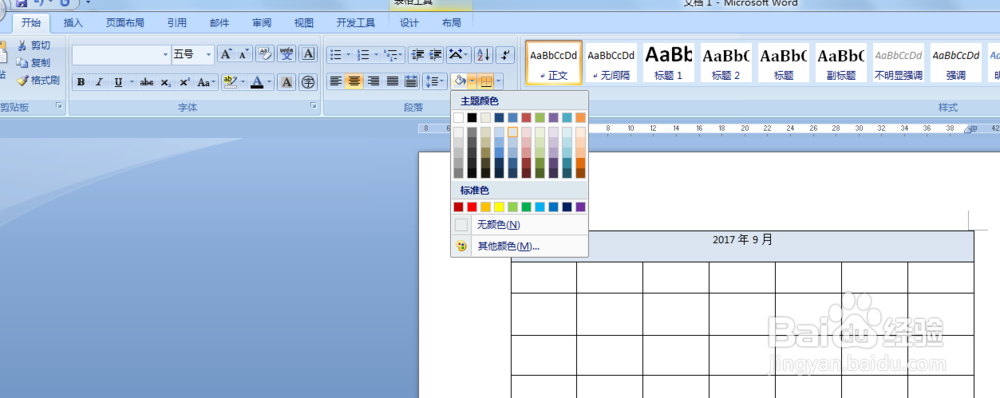Choose 无颜色(N) No Color option
This screenshot has height=398, width=1000.
(519, 225)
